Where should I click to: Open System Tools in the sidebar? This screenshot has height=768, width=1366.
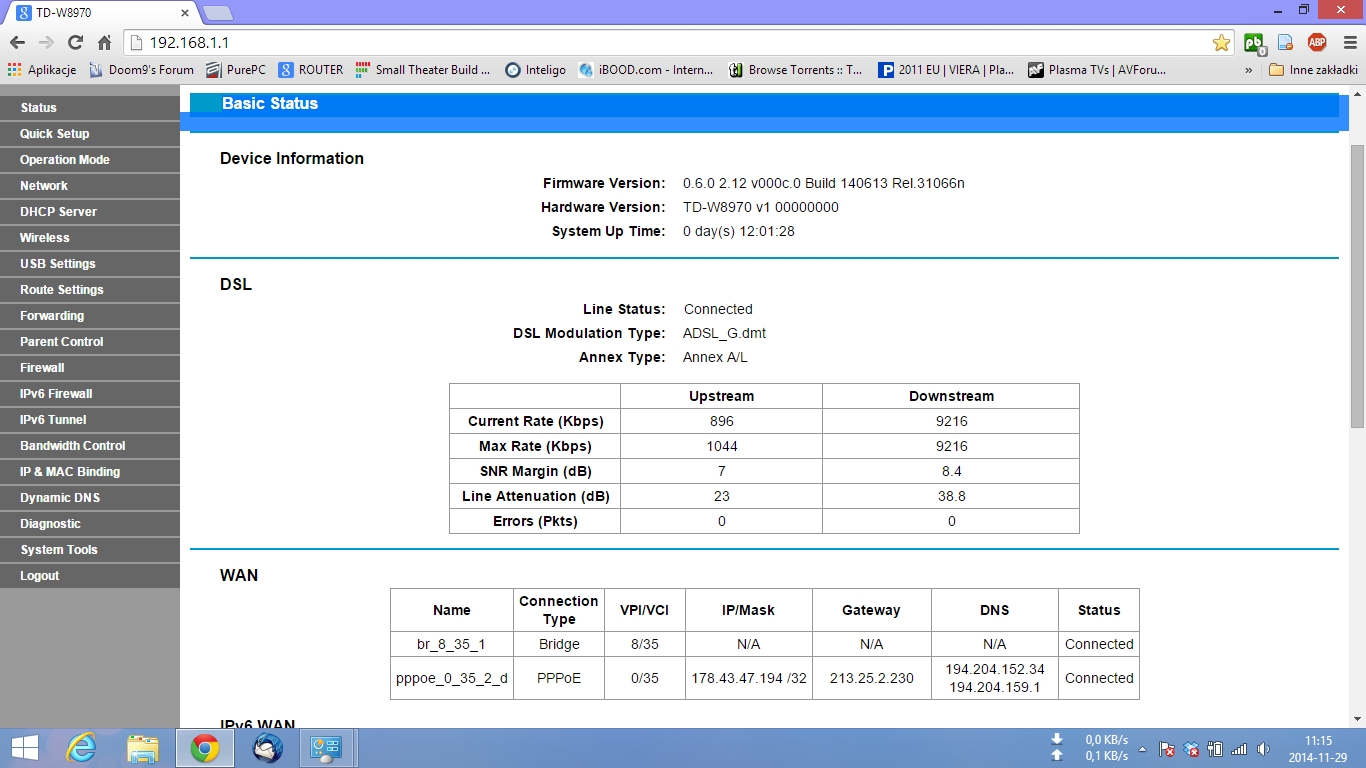pos(59,550)
